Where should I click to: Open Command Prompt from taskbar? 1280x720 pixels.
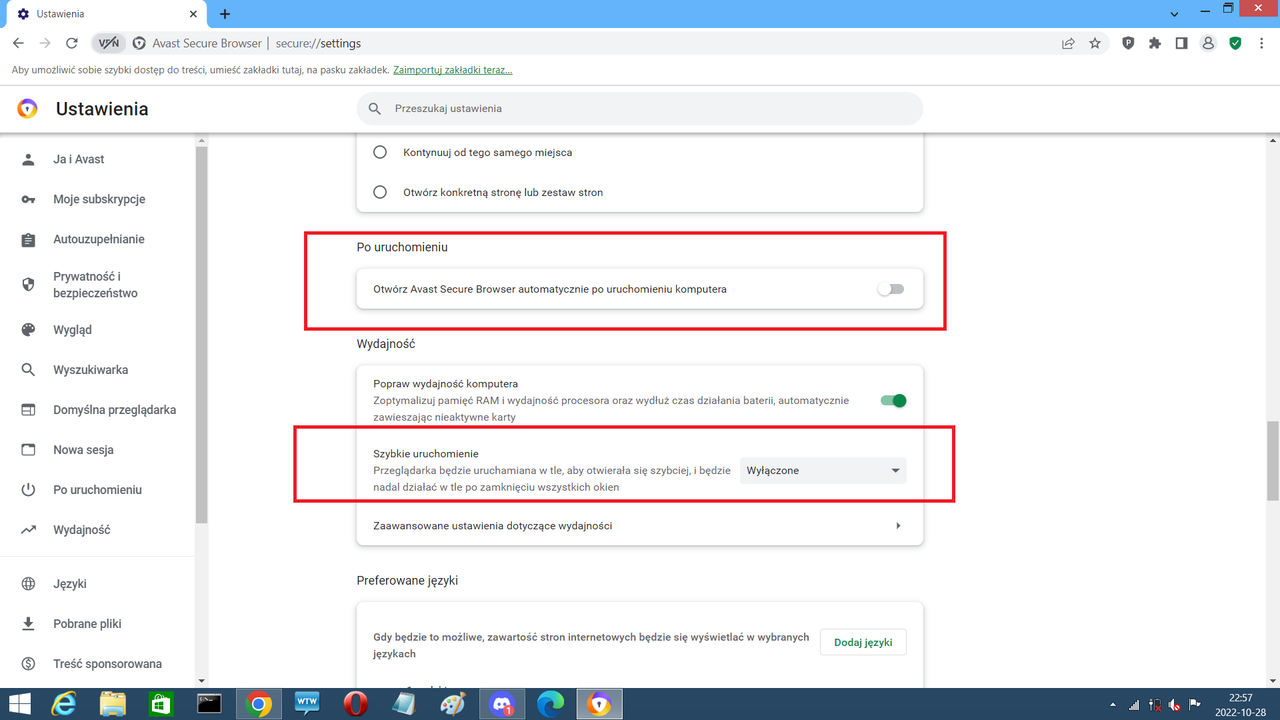point(209,704)
